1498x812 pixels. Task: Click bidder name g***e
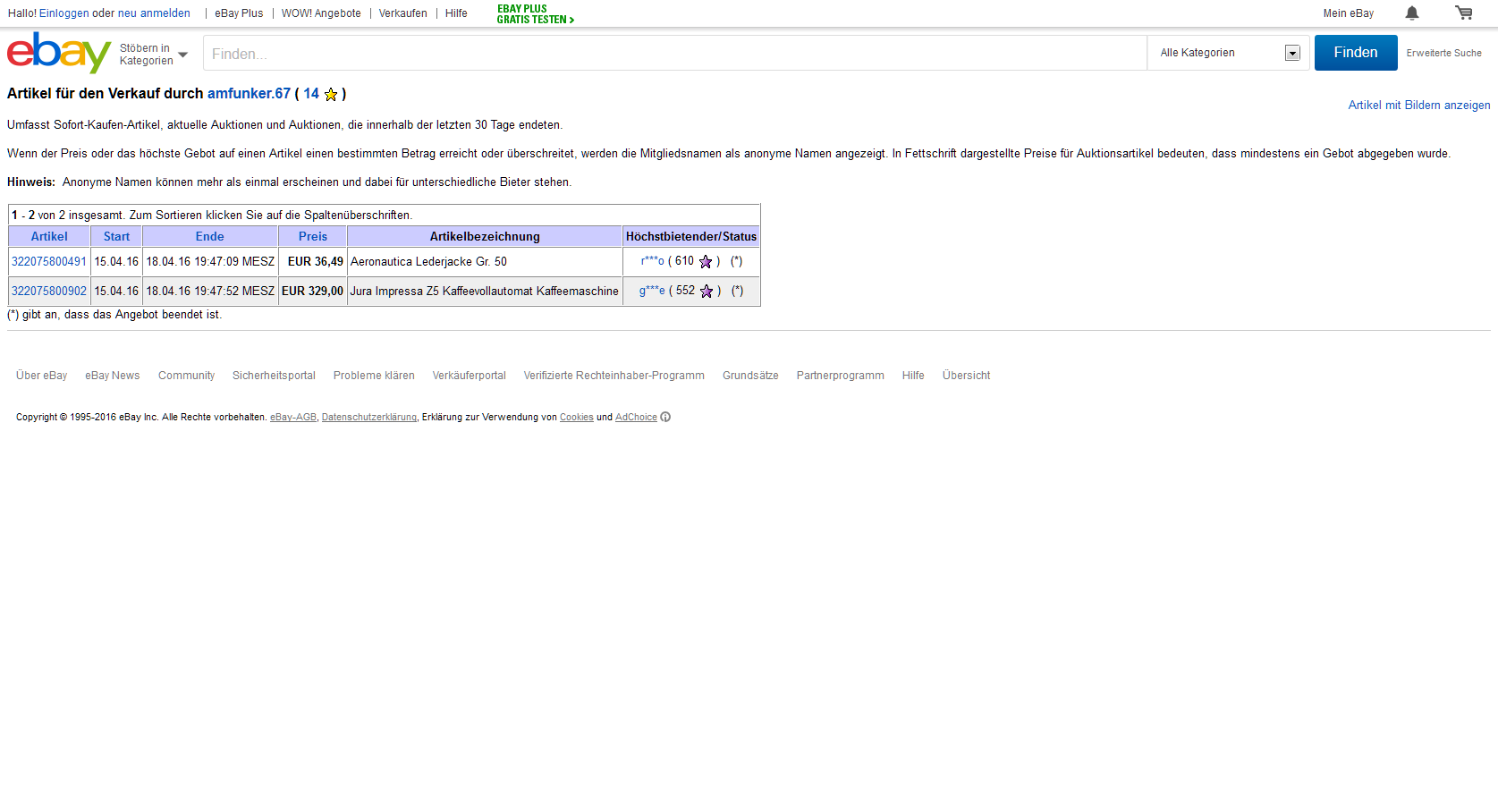pos(652,291)
